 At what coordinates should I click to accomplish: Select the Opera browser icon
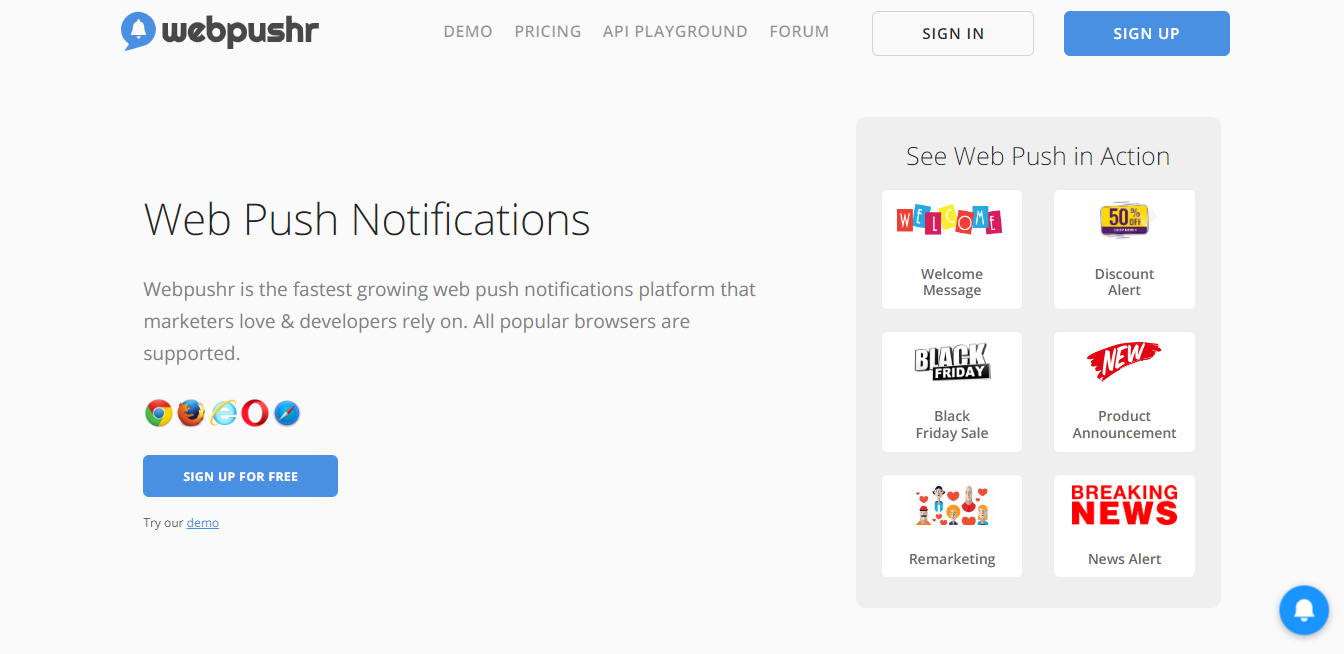coord(254,412)
